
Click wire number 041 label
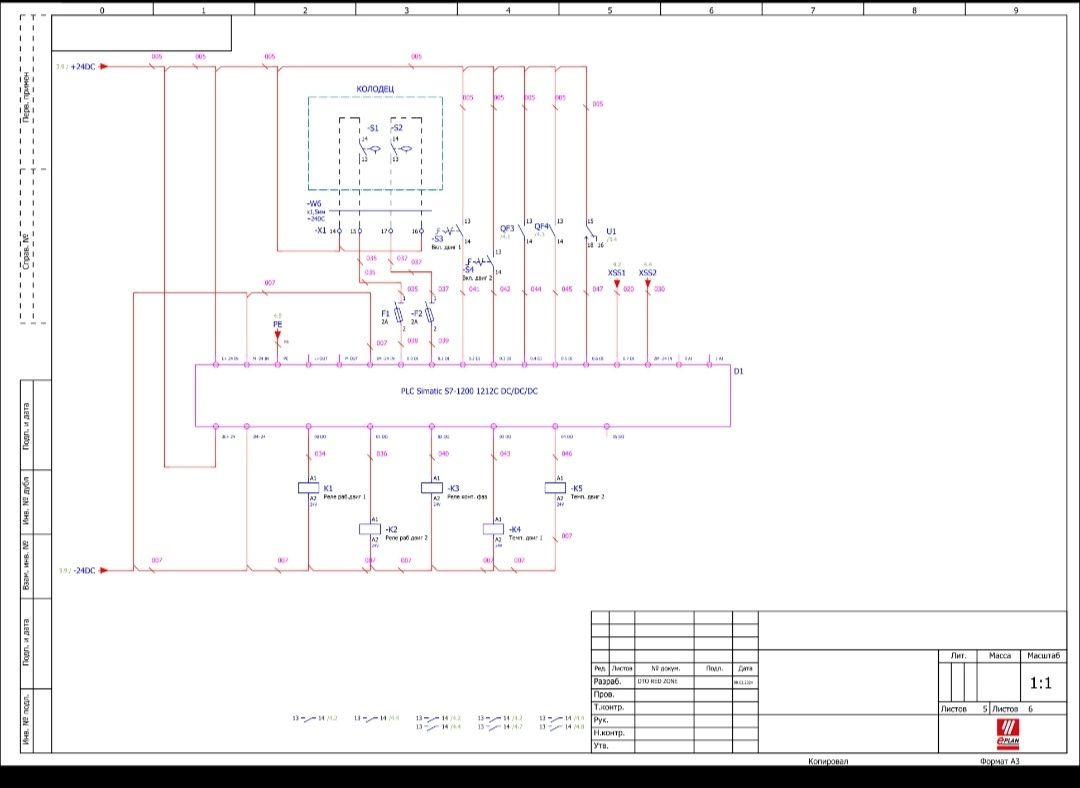coord(474,289)
